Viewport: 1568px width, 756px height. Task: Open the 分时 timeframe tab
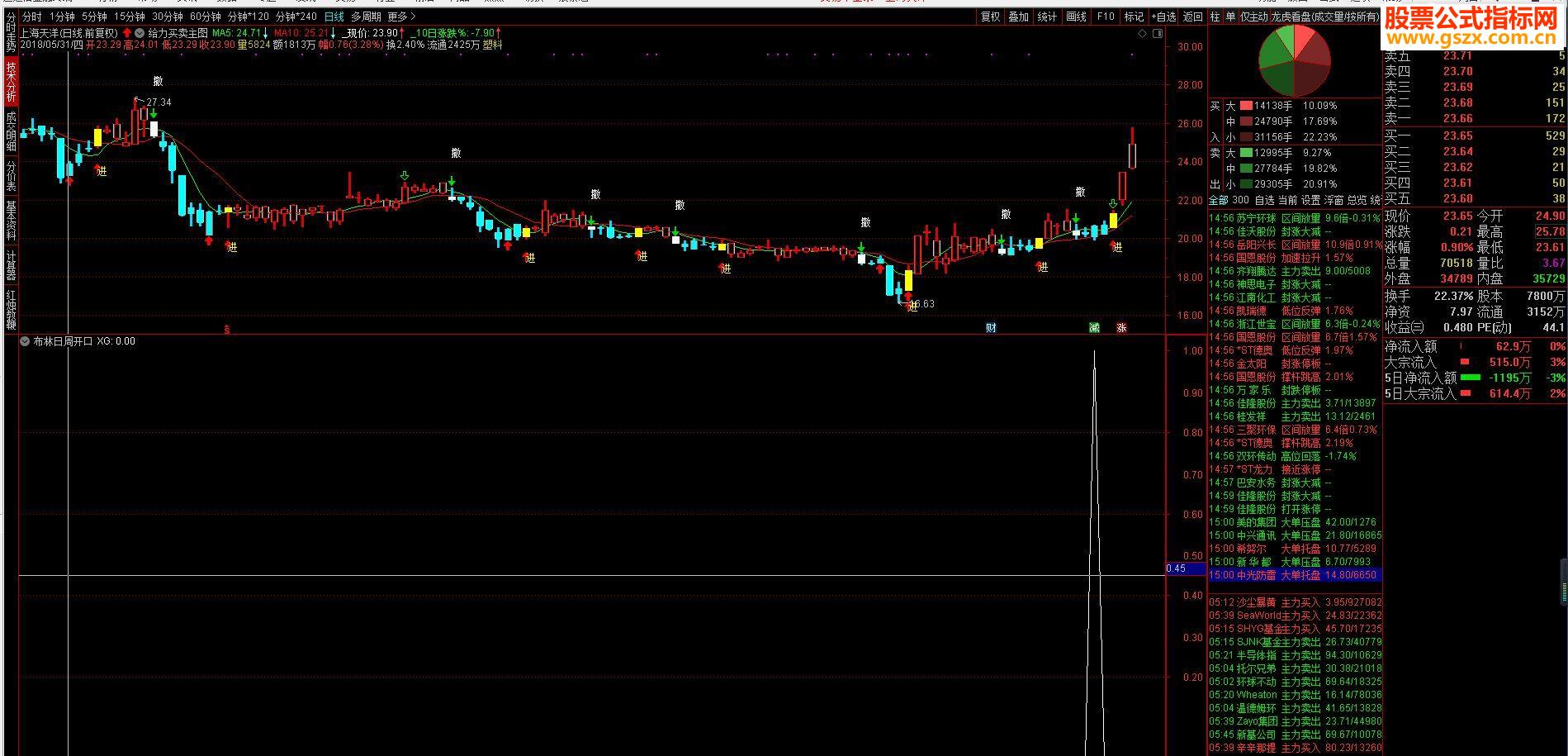pyautogui.click(x=31, y=17)
